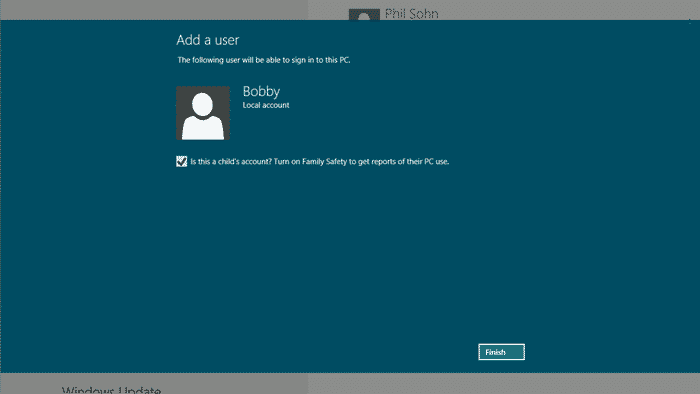This screenshot has height=394, width=700.
Task: Click the silhouette head in Bobby's avatar
Action: [202, 104]
